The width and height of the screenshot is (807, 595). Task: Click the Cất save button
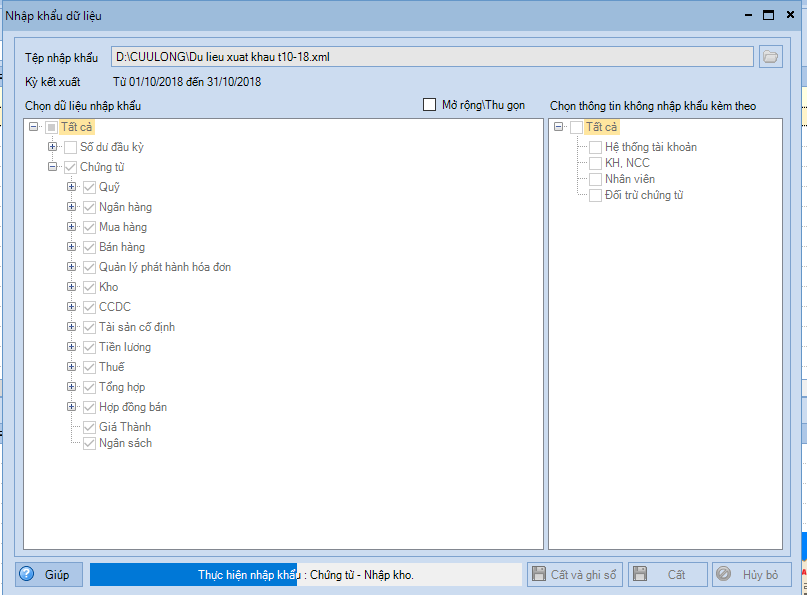pos(667,575)
